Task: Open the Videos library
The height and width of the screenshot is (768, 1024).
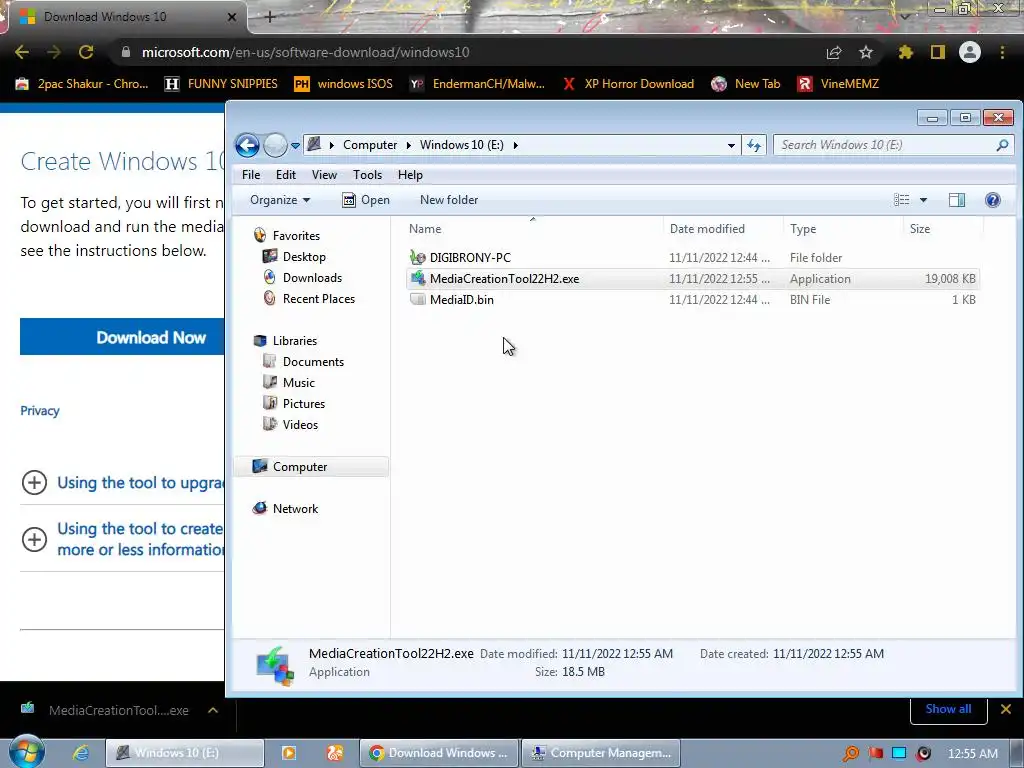Action: tap(300, 424)
